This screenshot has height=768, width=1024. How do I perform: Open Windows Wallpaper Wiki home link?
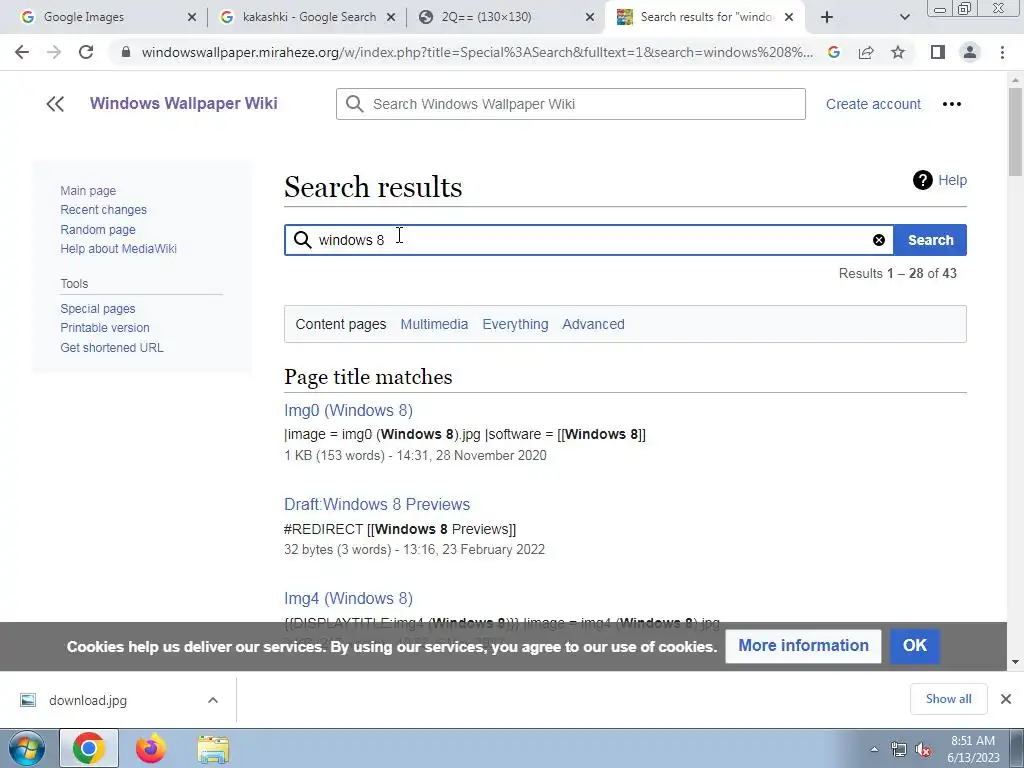[184, 103]
